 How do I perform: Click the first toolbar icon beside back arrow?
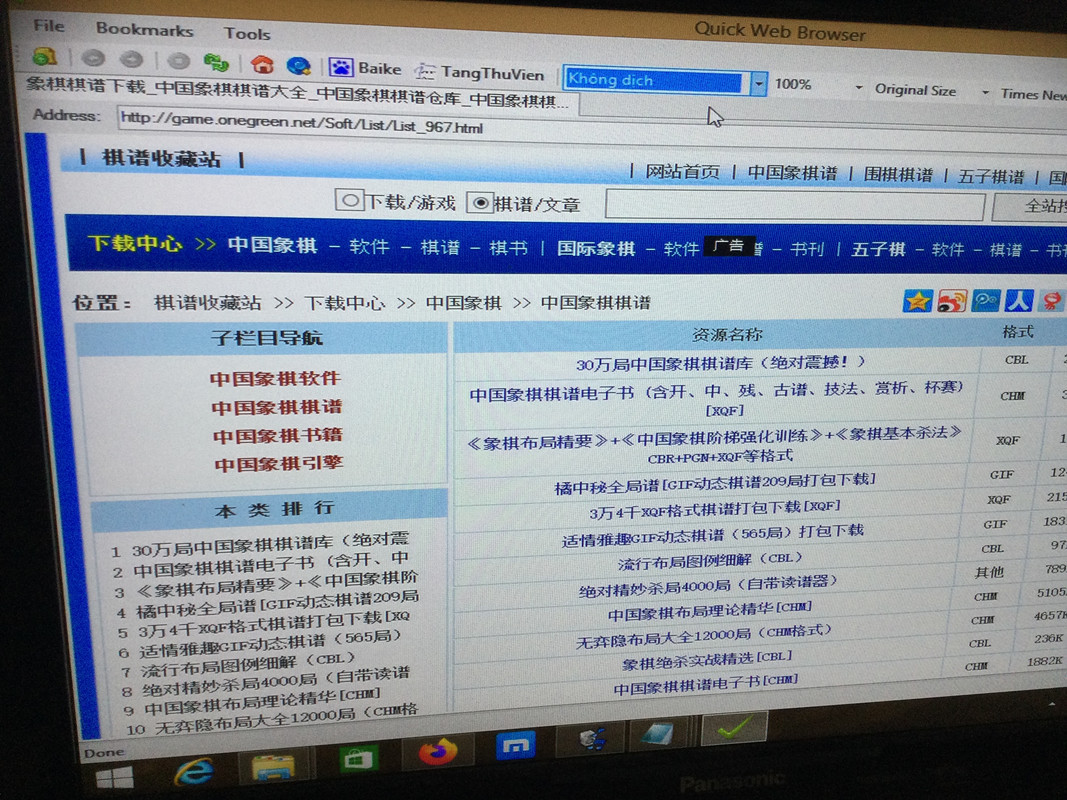tap(44, 56)
